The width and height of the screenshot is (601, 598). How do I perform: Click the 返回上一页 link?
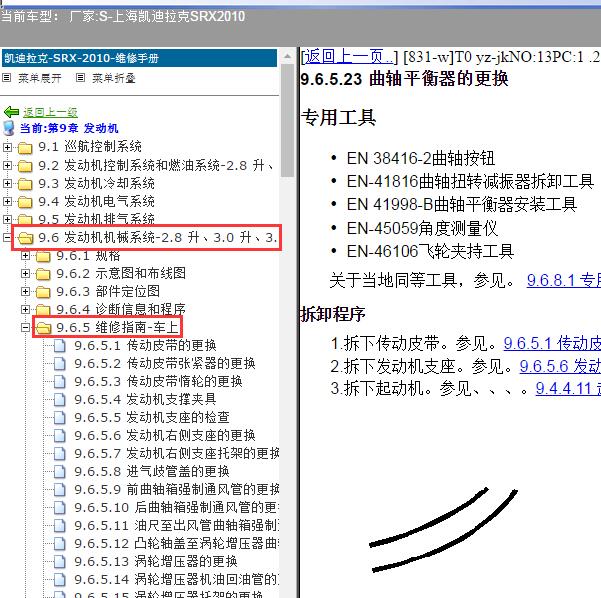pos(349,57)
